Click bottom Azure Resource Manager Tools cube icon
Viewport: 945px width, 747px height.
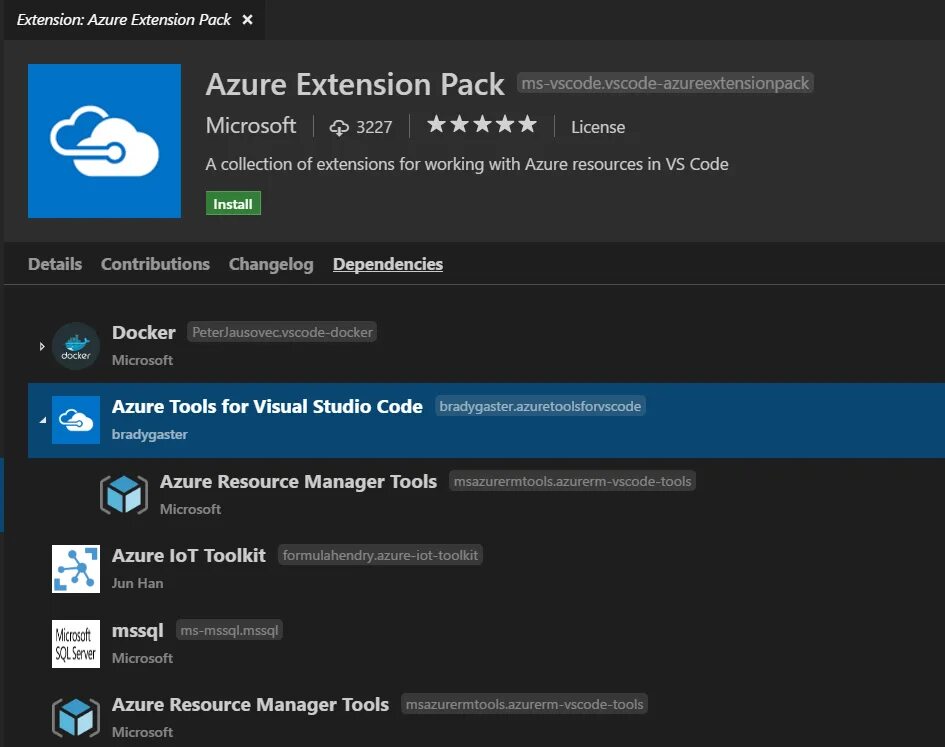pos(76,717)
